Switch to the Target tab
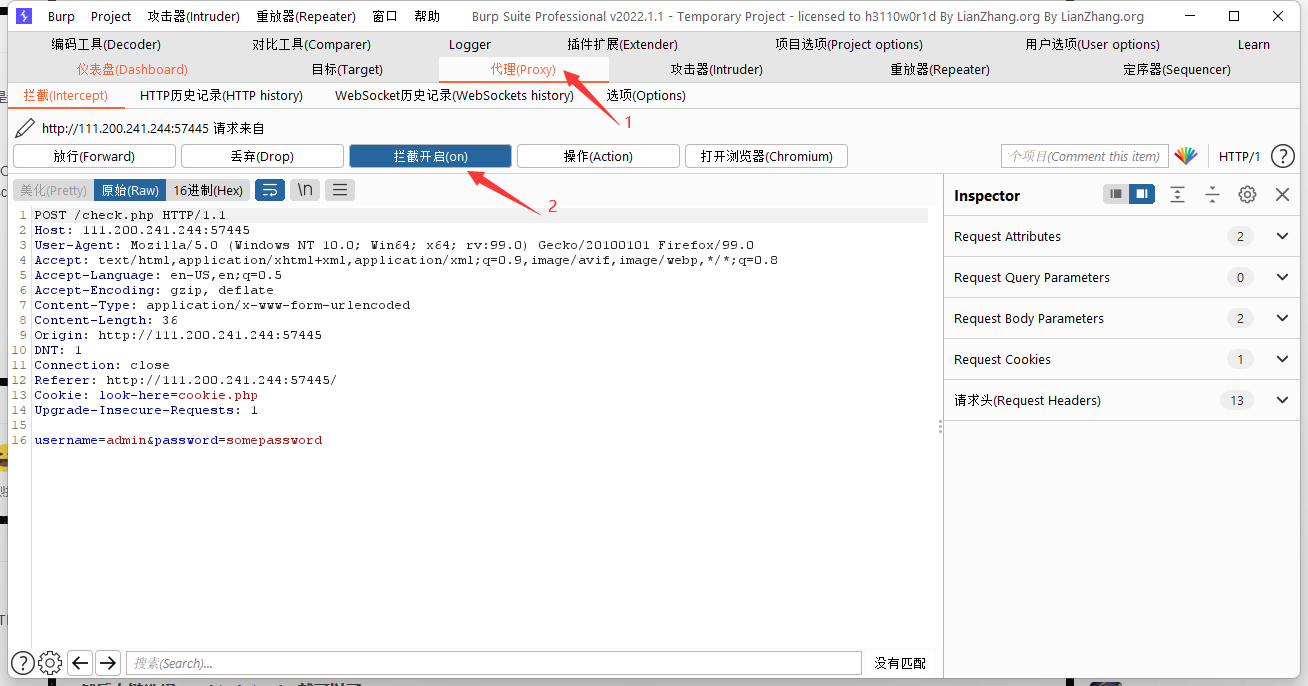The width and height of the screenshot is (1308, 686). [347, 69]
